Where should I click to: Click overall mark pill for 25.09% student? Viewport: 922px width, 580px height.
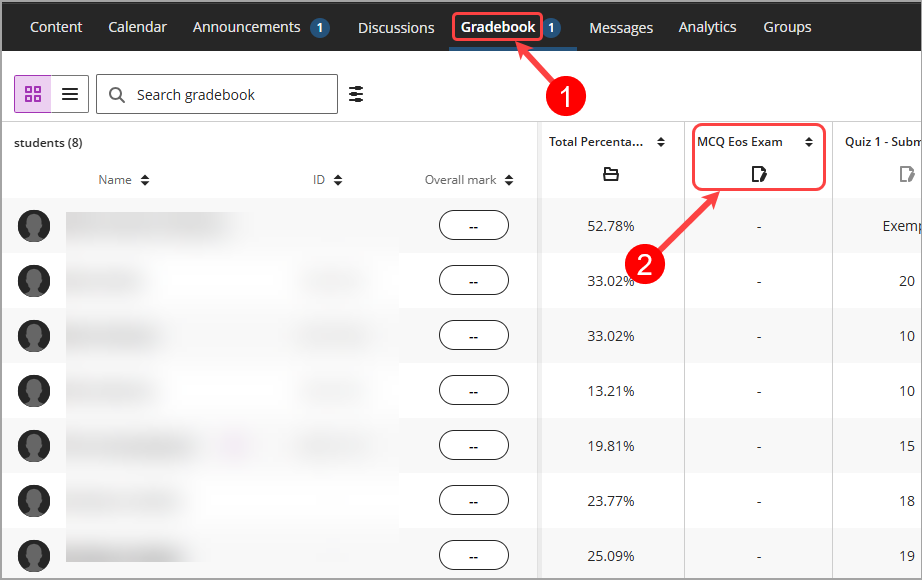click(473, 555)
